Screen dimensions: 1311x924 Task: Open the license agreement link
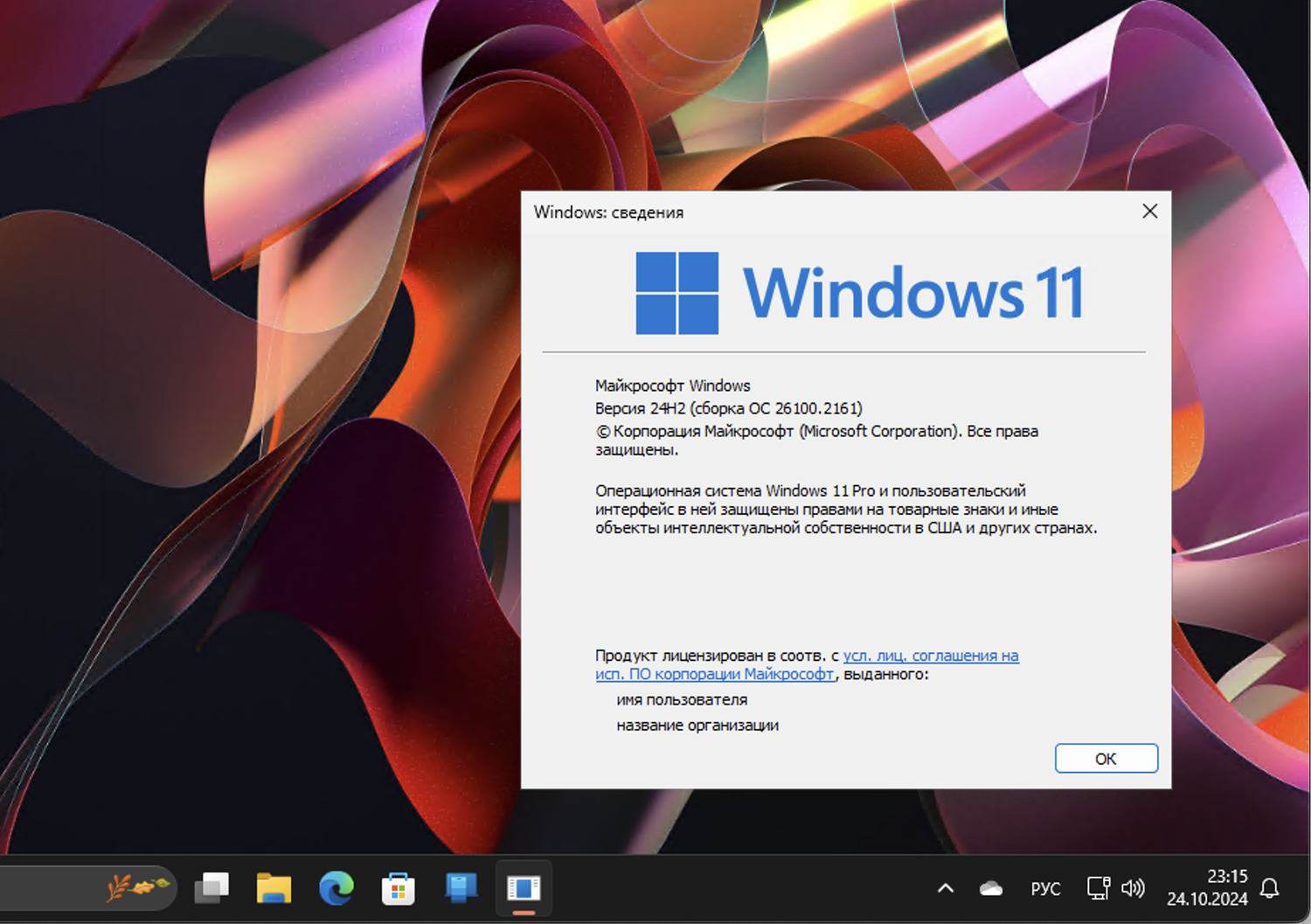(931, 655)
